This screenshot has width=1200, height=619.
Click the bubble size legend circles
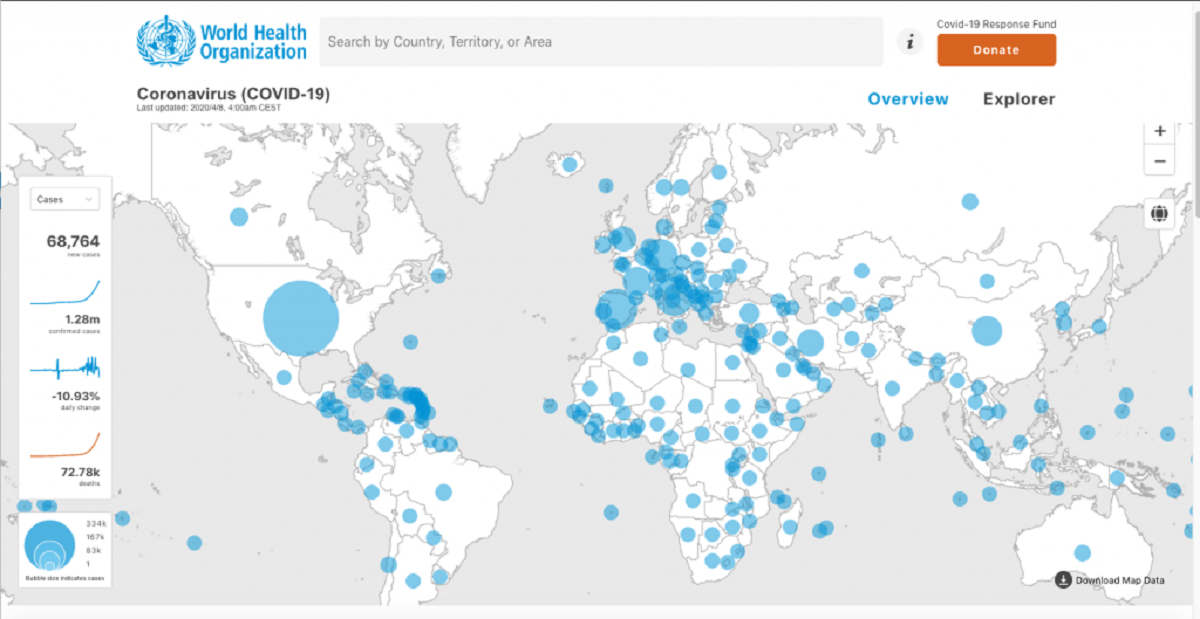(46, 546)
